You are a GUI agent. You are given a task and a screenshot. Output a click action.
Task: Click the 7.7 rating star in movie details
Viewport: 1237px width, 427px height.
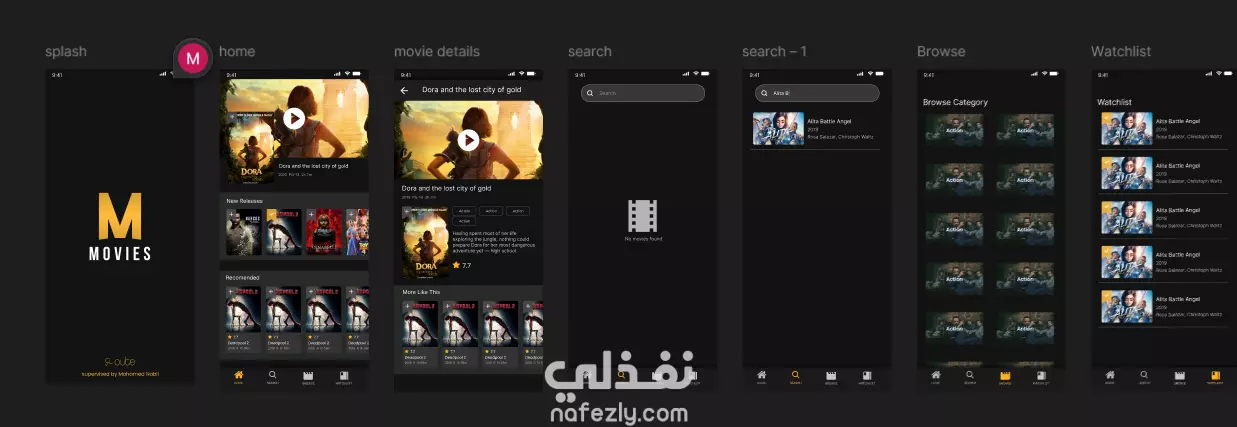[456, 265]
